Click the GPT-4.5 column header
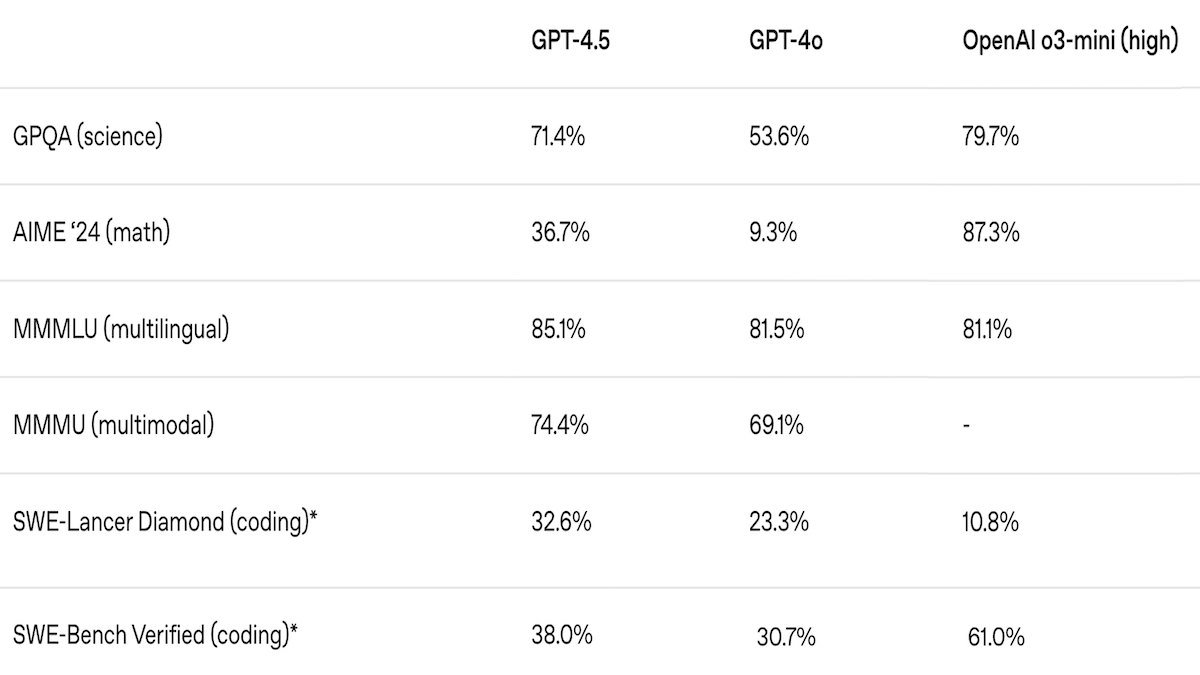 tap(570, 42)
